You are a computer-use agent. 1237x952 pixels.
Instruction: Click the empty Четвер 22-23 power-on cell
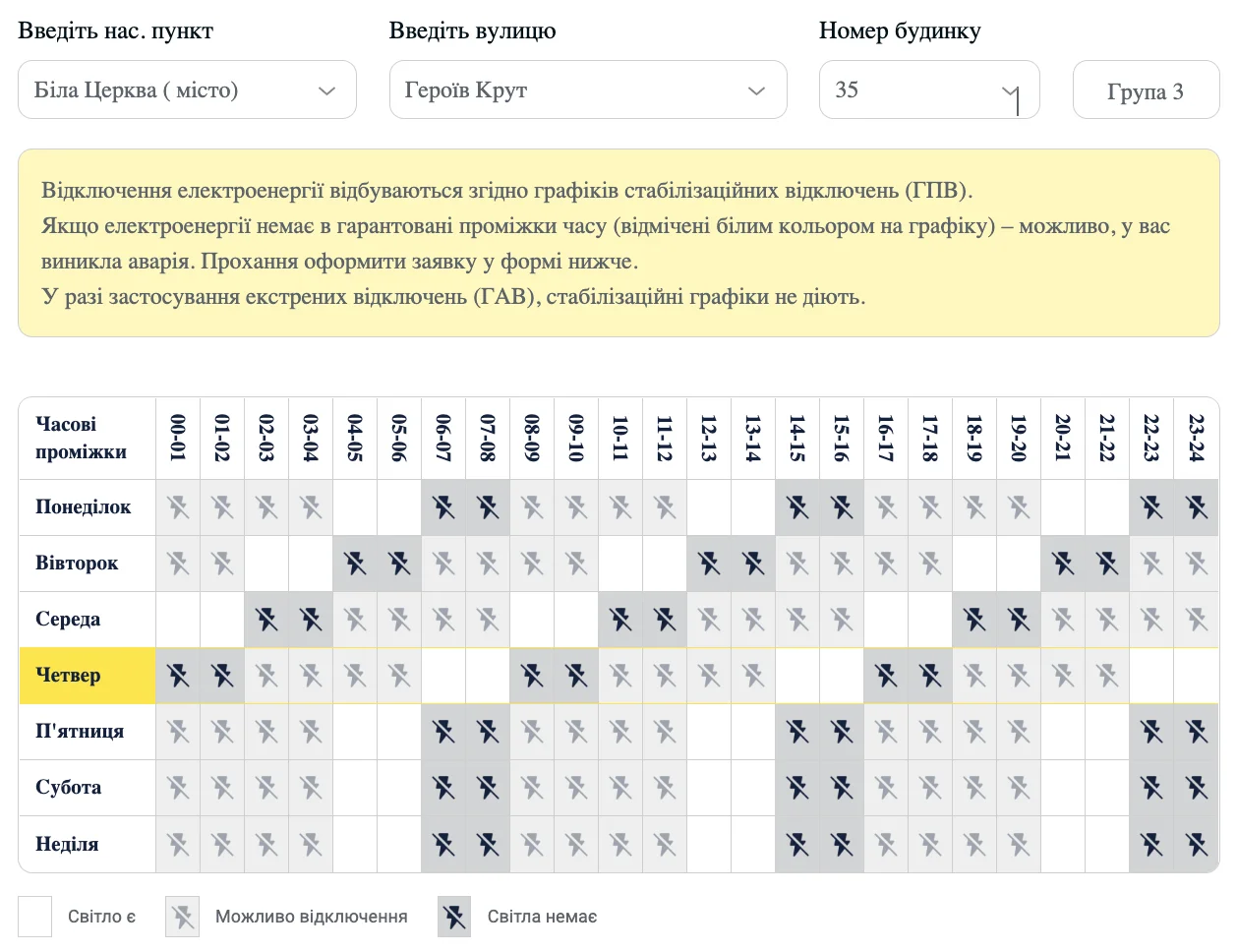[1151, 676]
